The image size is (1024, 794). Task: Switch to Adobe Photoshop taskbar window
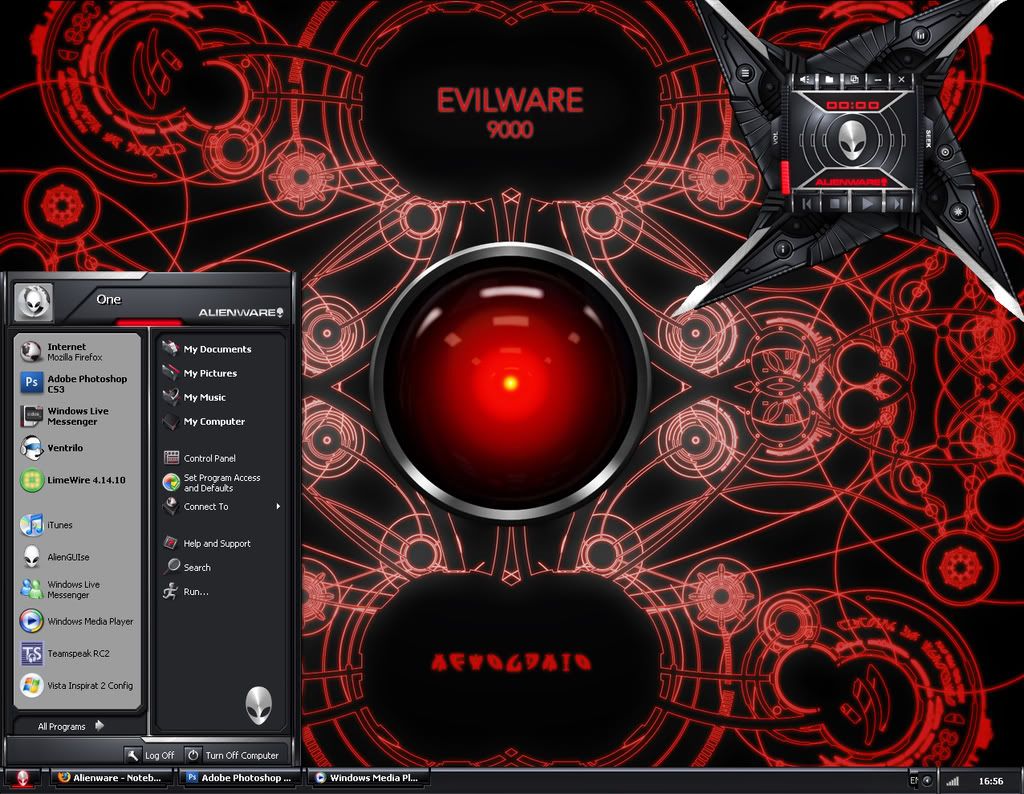[x=240, y=778]
